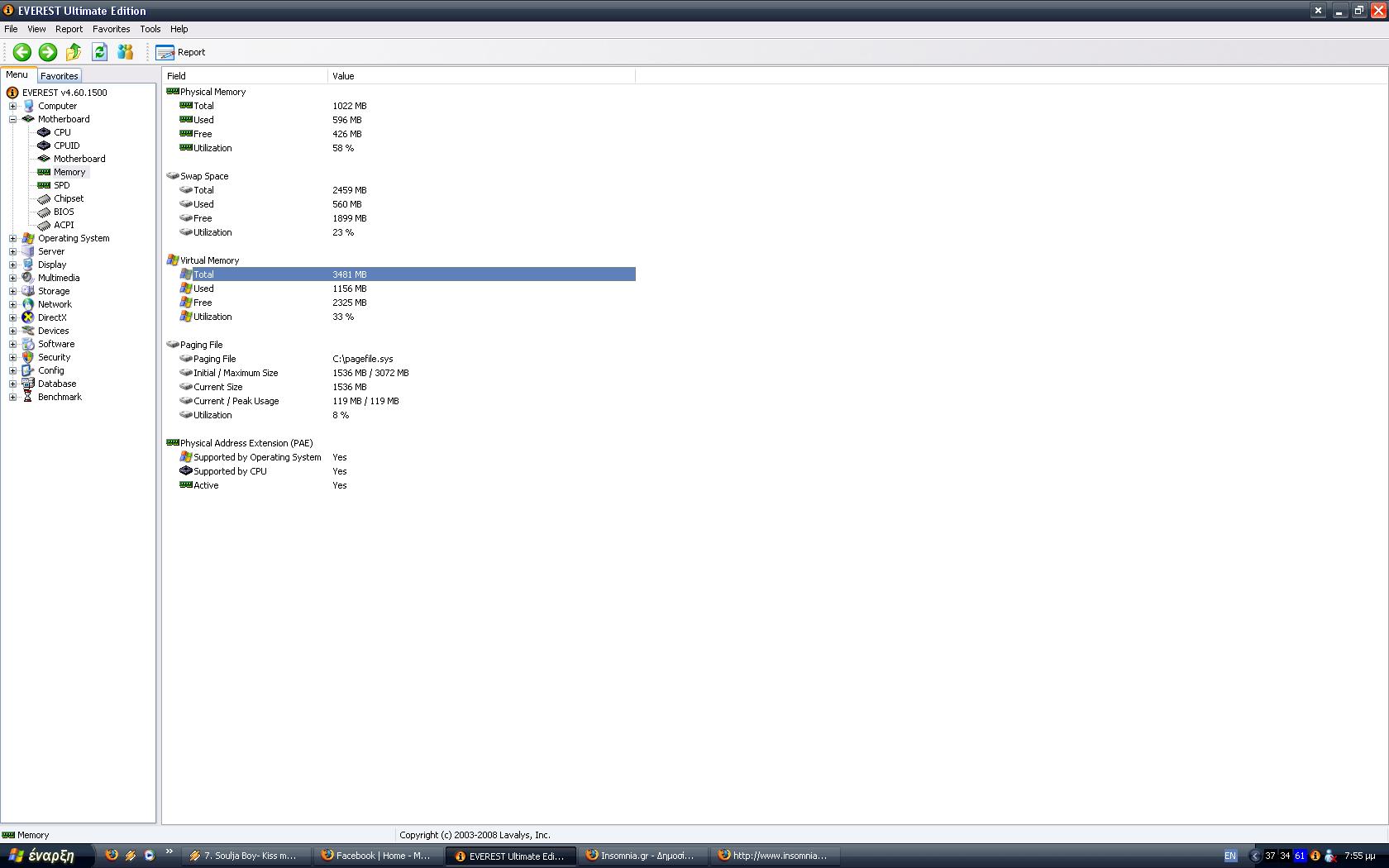This screenshot has width=1389, height=868.
Task: Click the green Back arrow toolbar icon
Action: (x=22, y=52)
